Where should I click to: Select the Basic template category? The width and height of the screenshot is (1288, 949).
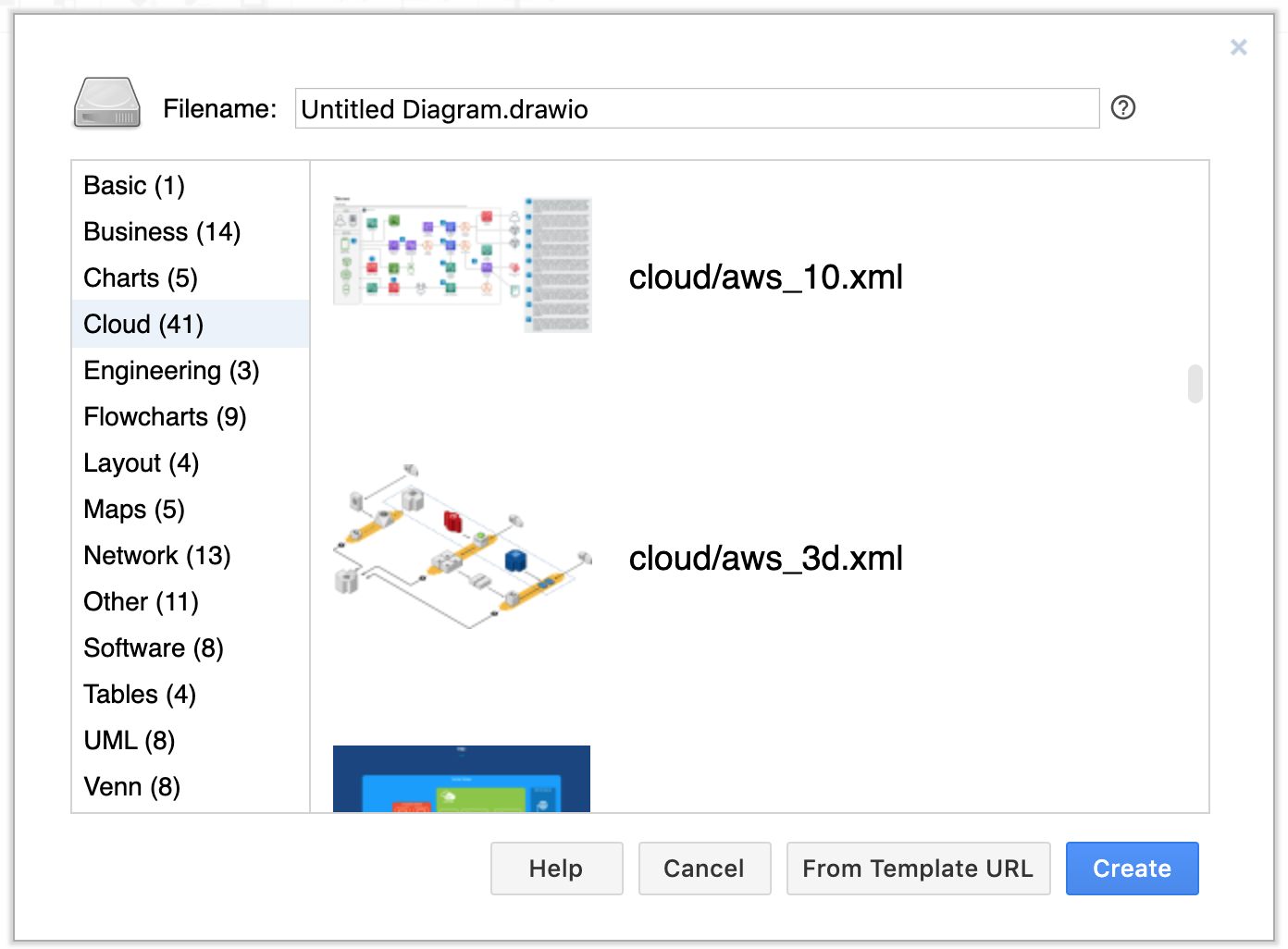(133, 185)
